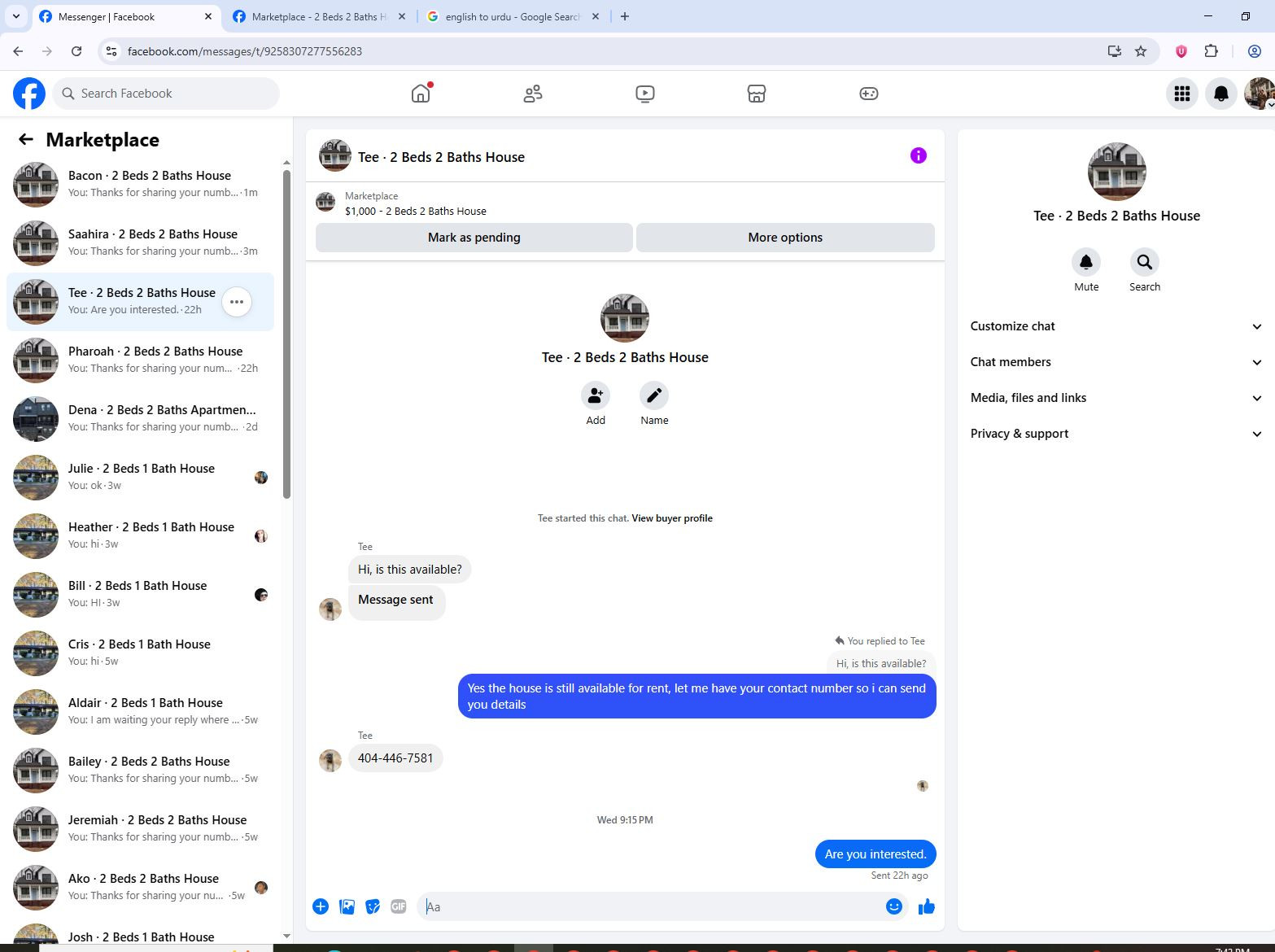The height and width of the screenshot is (952, 1275).
Task: Open the Ako conversation
Action: 140,888
